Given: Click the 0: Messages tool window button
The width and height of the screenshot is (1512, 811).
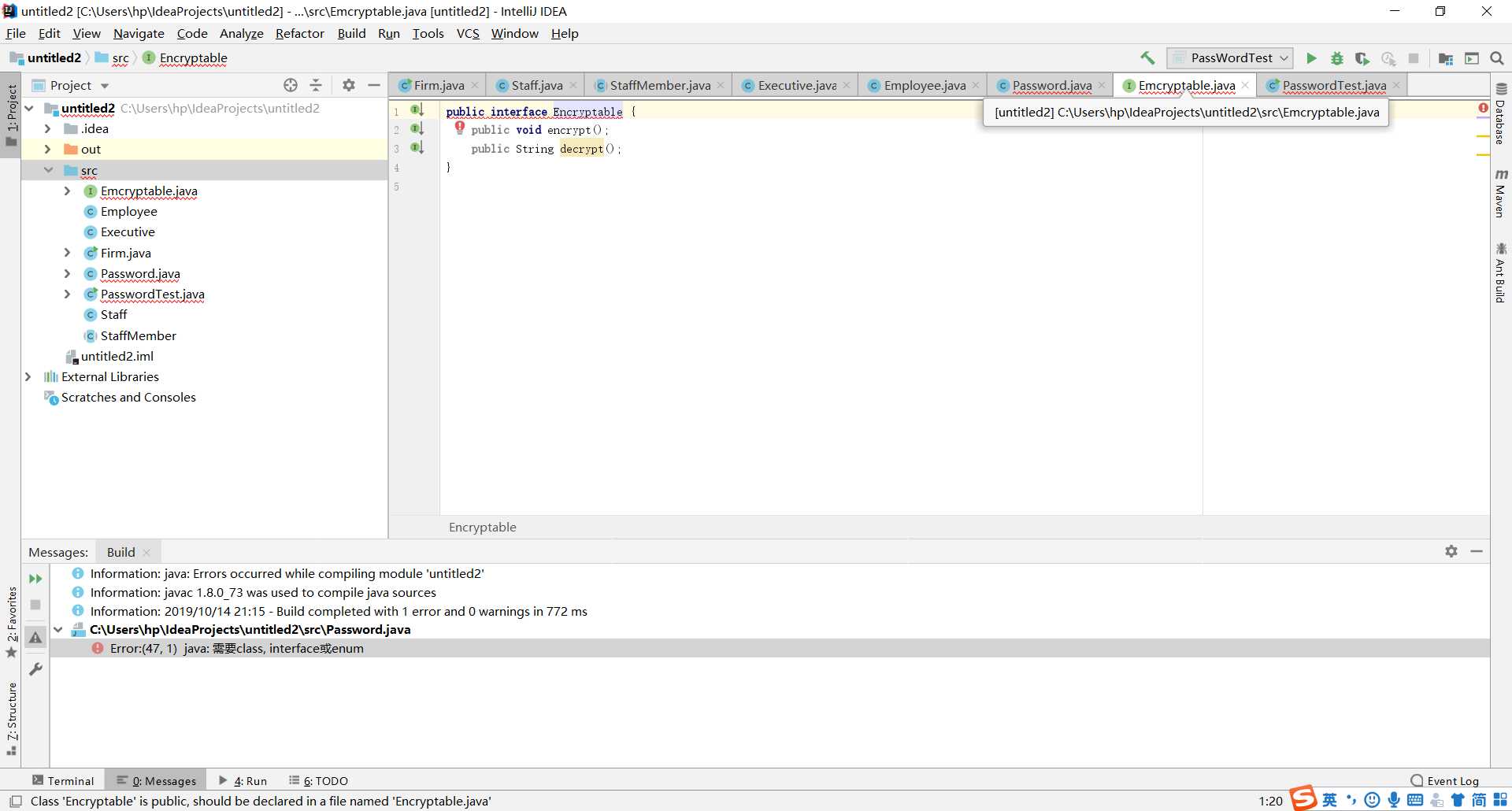Looking at the screenshot, I should tap(156, 780).
